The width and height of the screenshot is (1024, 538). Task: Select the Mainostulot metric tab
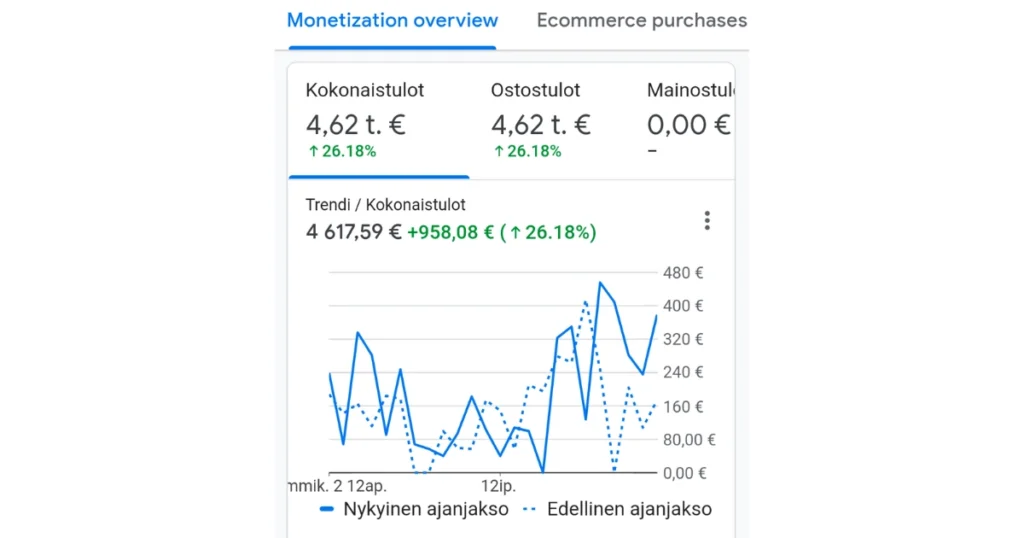click(690, 121)
